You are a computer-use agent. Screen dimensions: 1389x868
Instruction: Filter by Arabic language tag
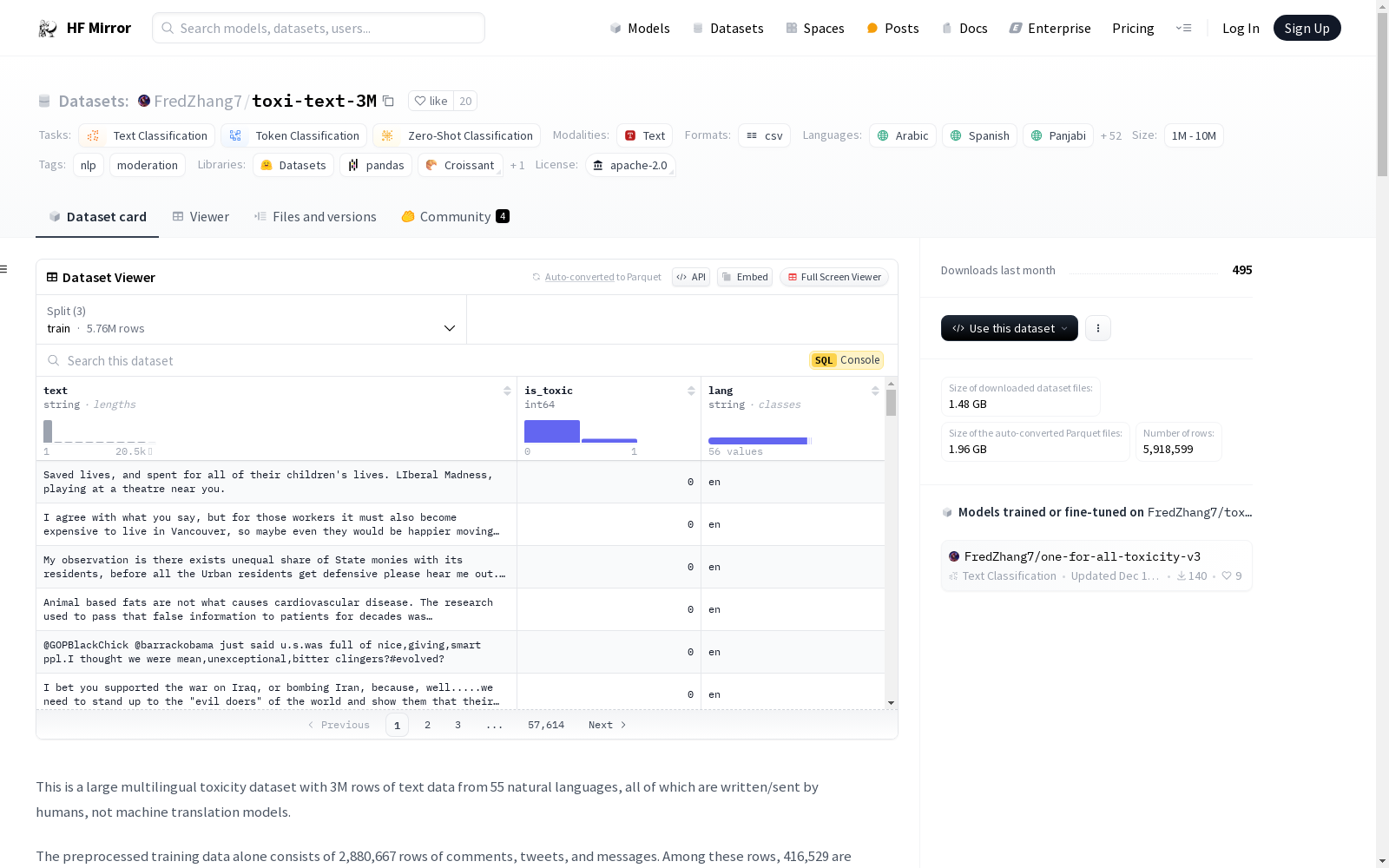[x=903, y=135]
